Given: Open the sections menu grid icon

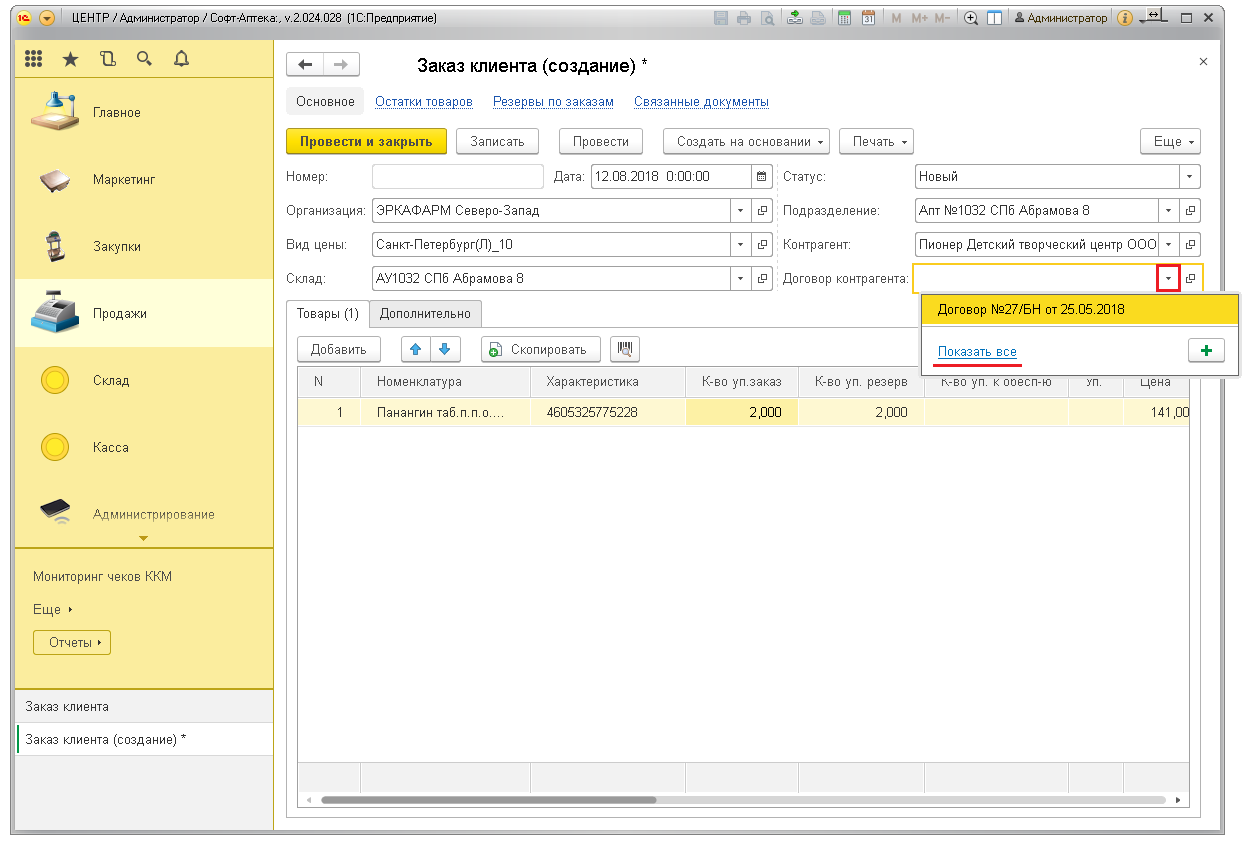Looking at the screenshot, I should point(33,59).
